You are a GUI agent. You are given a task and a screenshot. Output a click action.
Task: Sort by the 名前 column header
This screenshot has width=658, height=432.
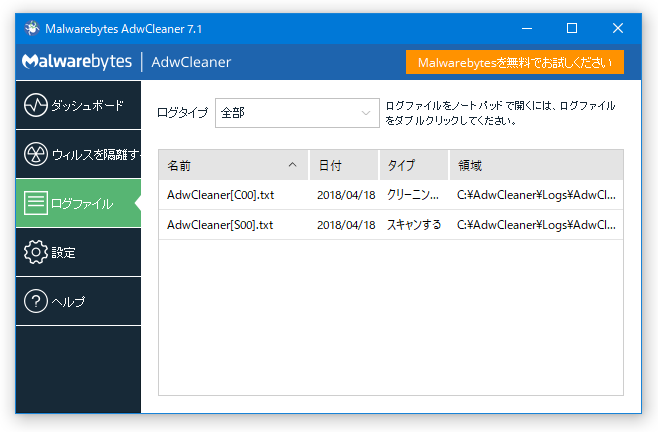(233, 165)
